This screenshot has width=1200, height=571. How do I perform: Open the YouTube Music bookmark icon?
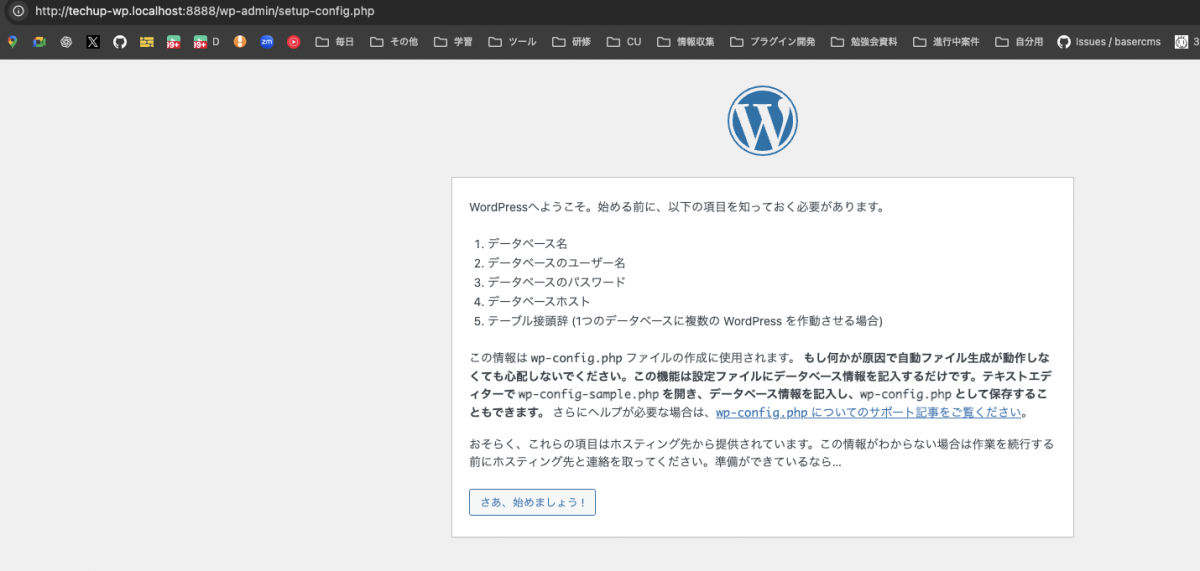293,42
